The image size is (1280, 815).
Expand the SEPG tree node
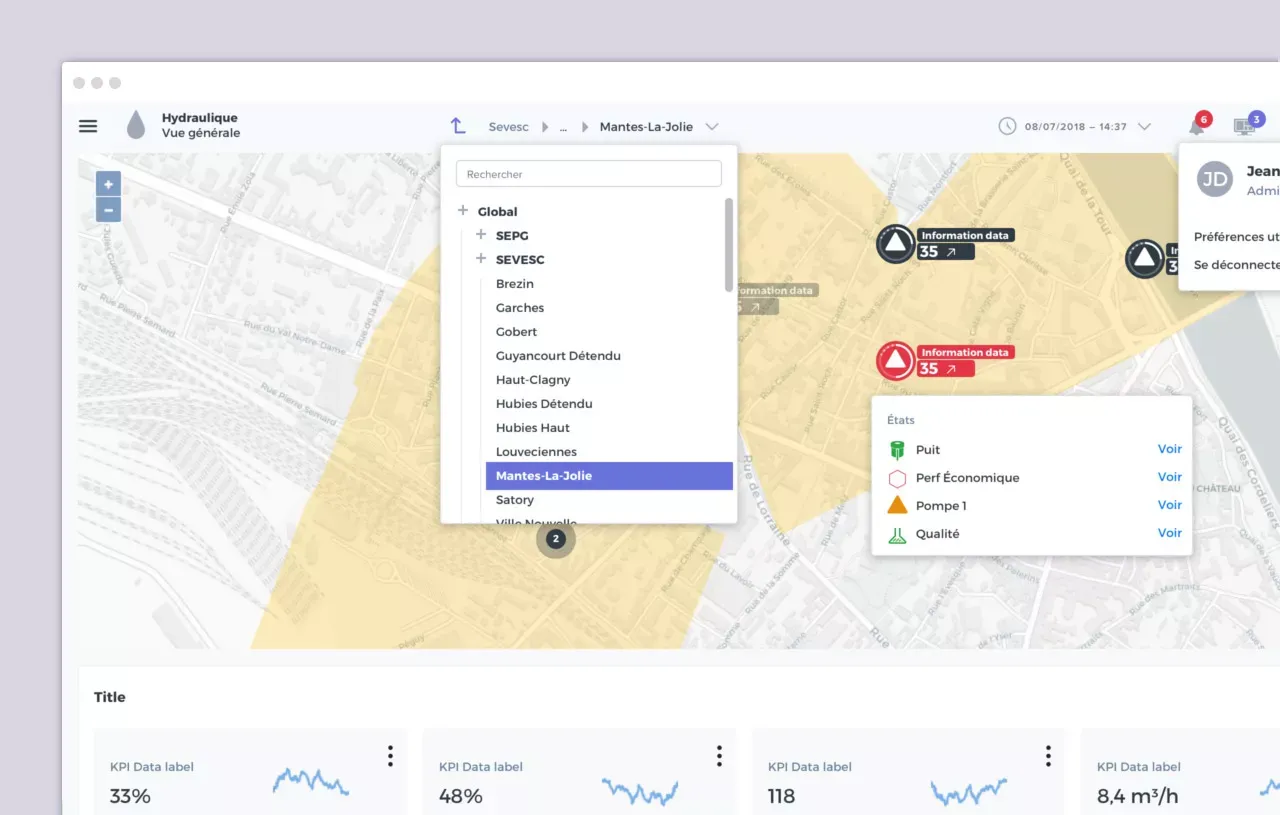click(x=481, y=235)
